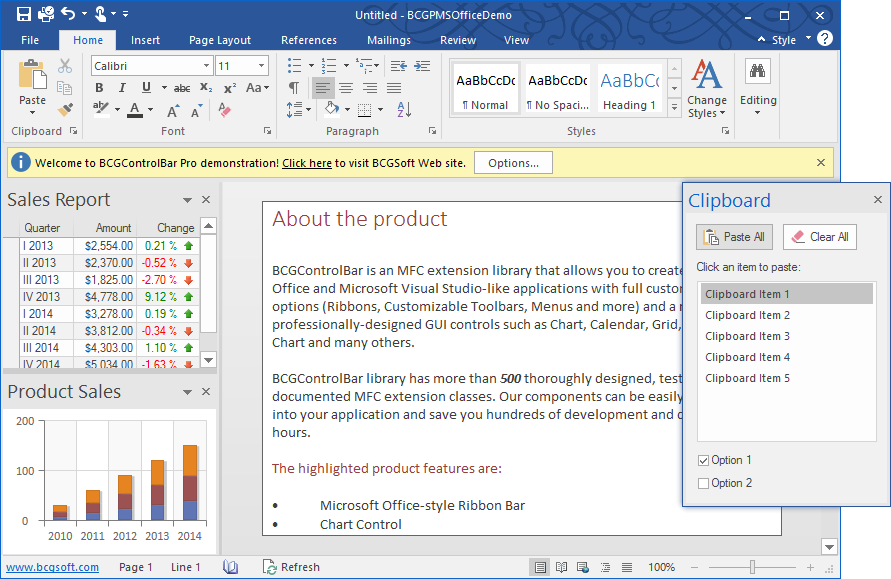Open the font color dropdown arrow
The height and width of the screenshot is (579, 891).
tap(151, 109)
